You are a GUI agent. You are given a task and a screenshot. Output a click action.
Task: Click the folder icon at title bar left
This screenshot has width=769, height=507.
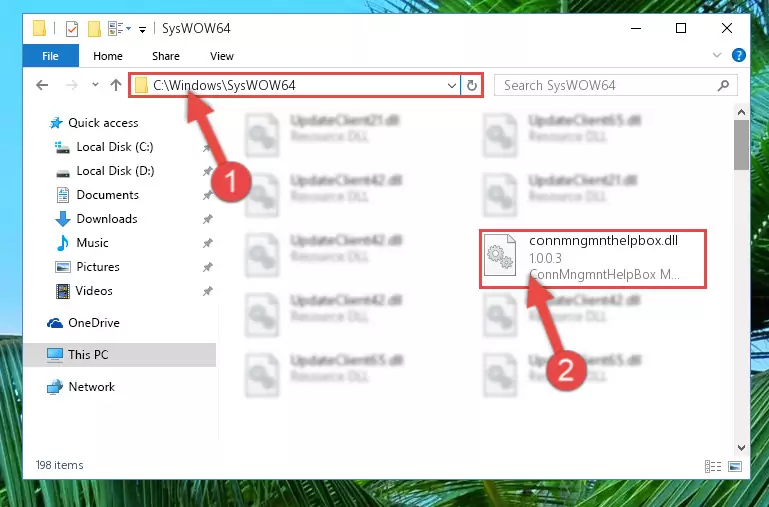(39, 28)
